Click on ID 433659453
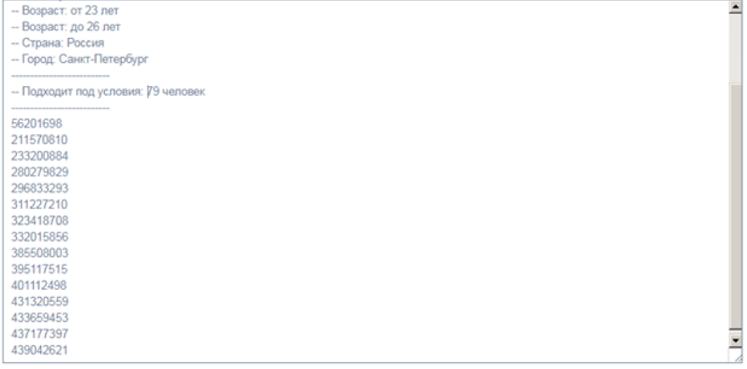The width and height of the screenshot is (747, 369). click(40, 318)
